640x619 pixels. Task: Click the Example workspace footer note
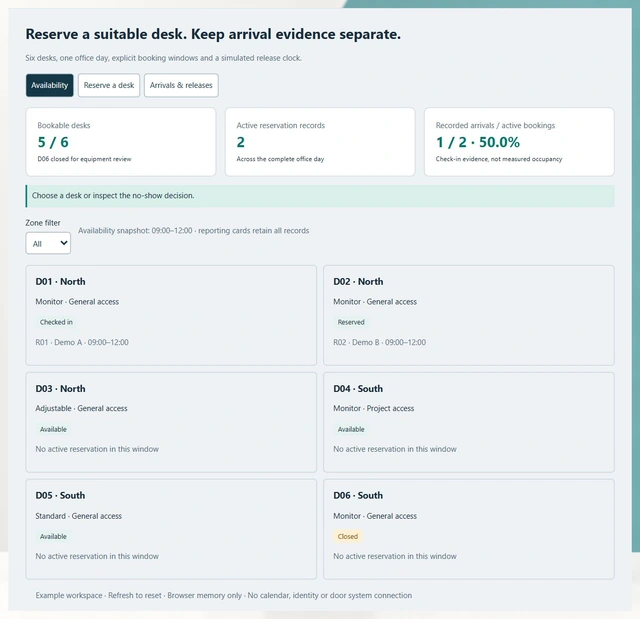tap(224, 595)
